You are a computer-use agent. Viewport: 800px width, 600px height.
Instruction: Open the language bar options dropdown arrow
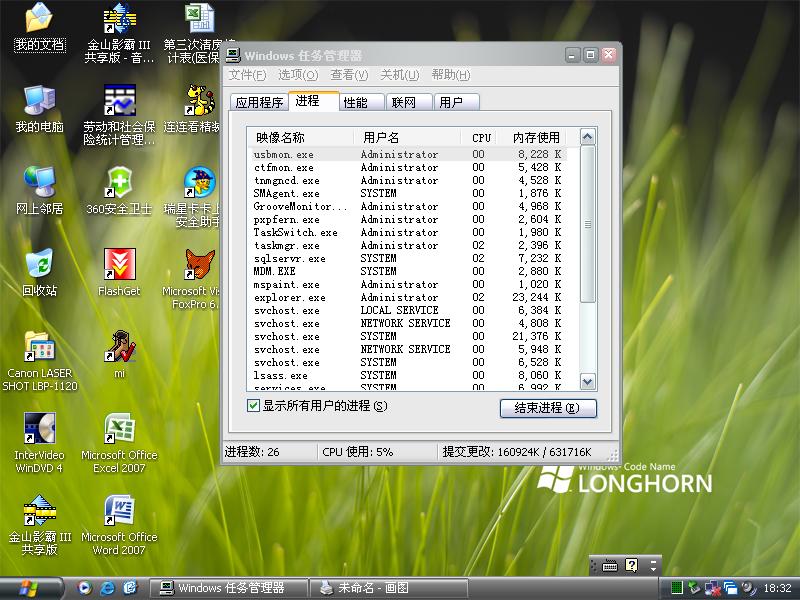655,566
